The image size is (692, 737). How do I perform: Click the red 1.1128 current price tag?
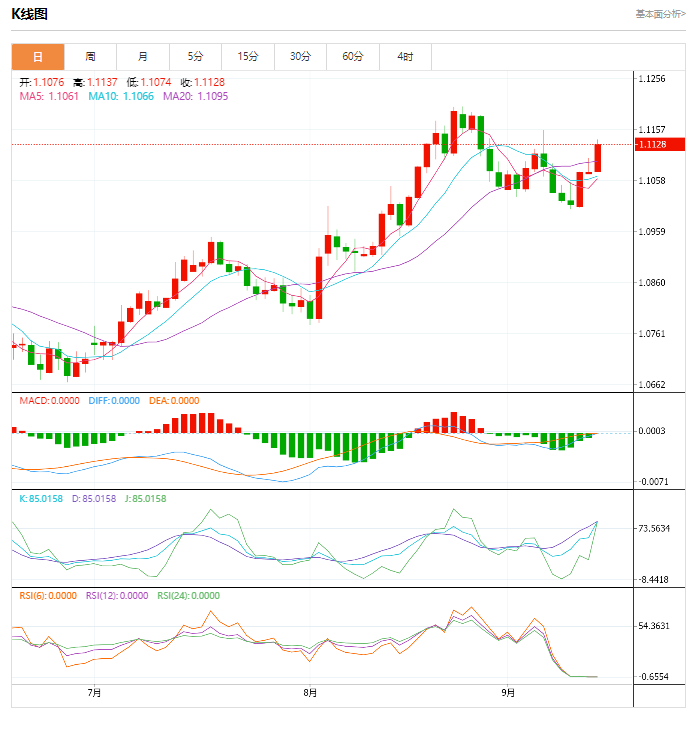pos(660,144)
